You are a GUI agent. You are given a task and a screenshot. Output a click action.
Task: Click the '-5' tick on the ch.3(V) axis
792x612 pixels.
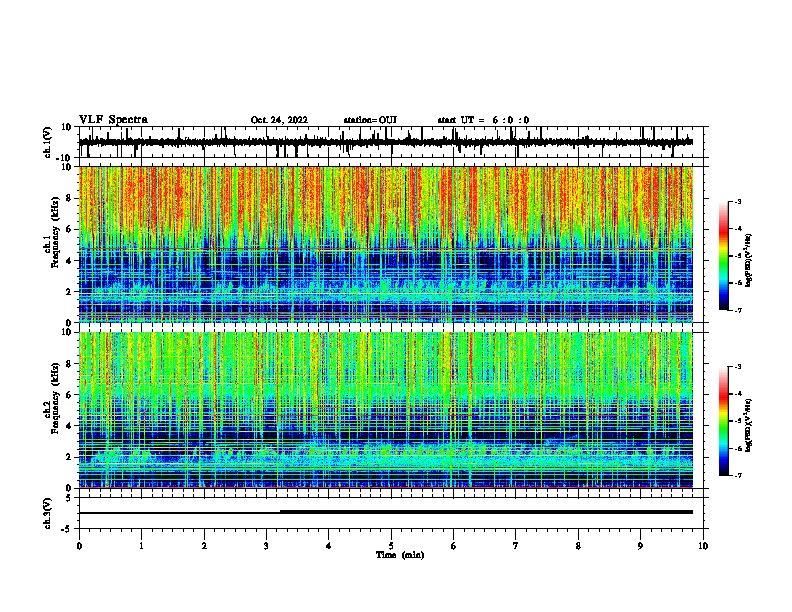click(67, 529)
